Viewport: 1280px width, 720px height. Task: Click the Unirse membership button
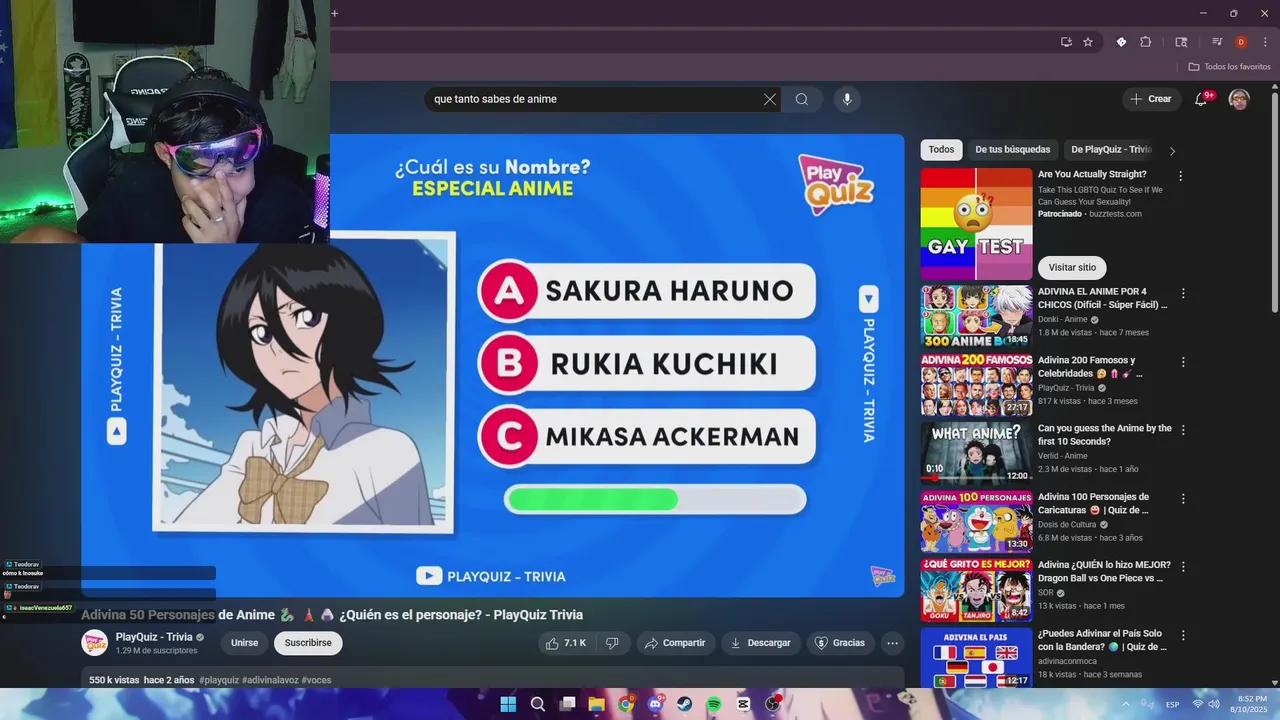(245, 643)
